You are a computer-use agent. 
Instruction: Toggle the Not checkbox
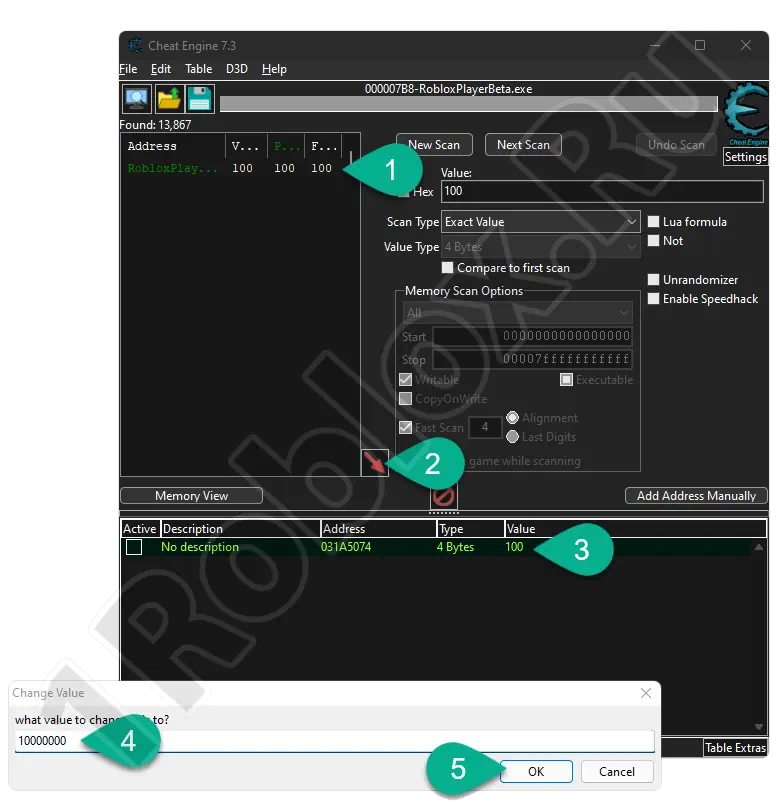click(x=653, y=241)
